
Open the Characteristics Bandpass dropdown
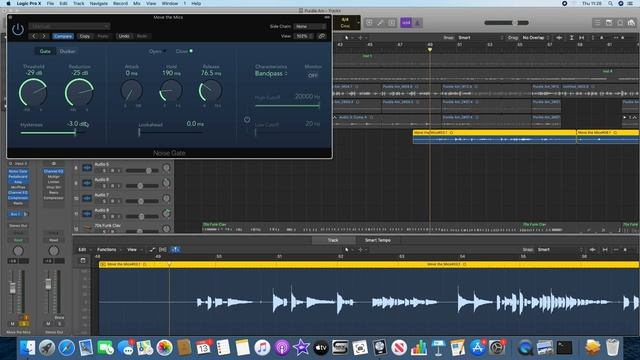271,74
